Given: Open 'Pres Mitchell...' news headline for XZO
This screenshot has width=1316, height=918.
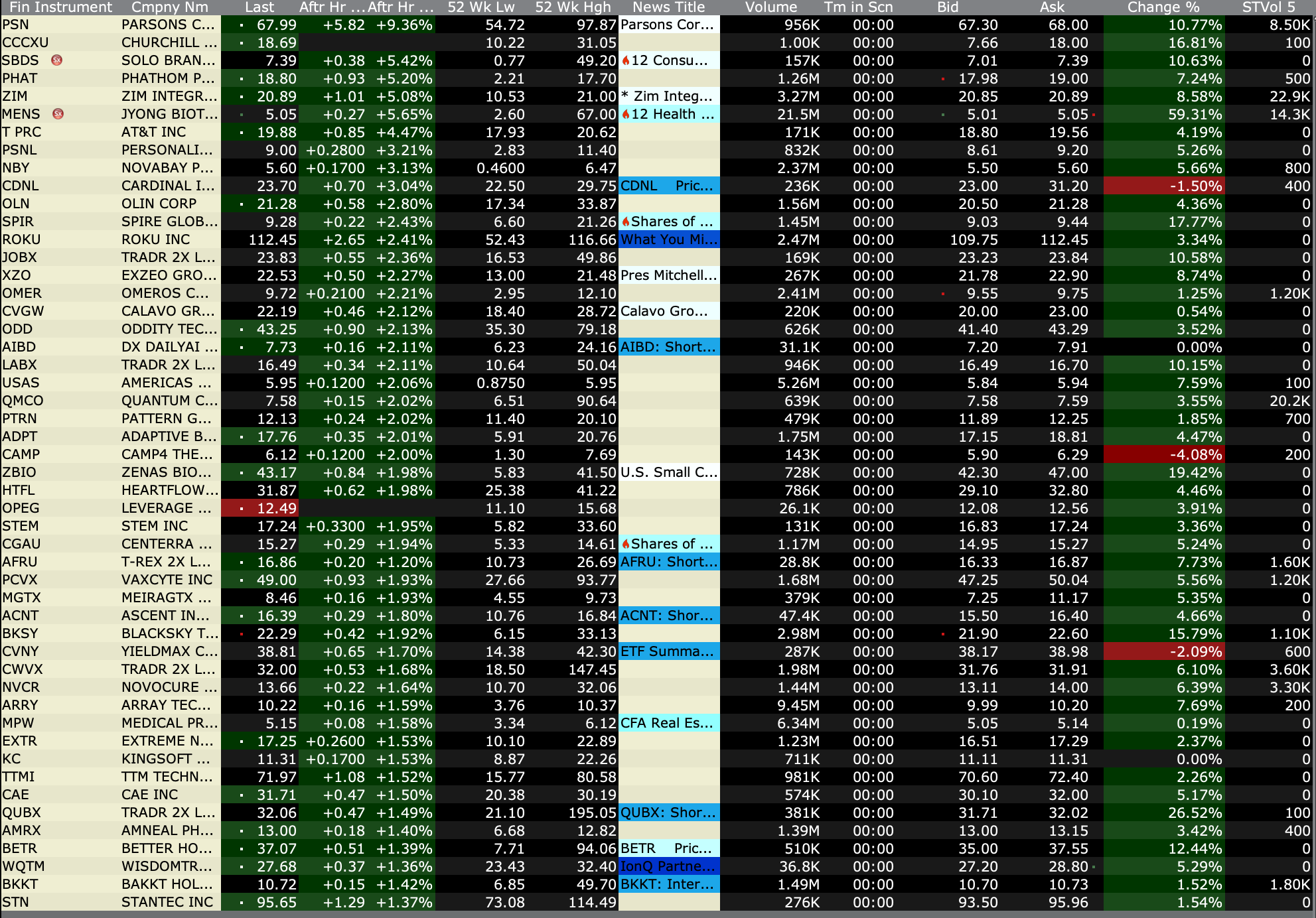Looking at the screenshot, I should tap(668, 275).
